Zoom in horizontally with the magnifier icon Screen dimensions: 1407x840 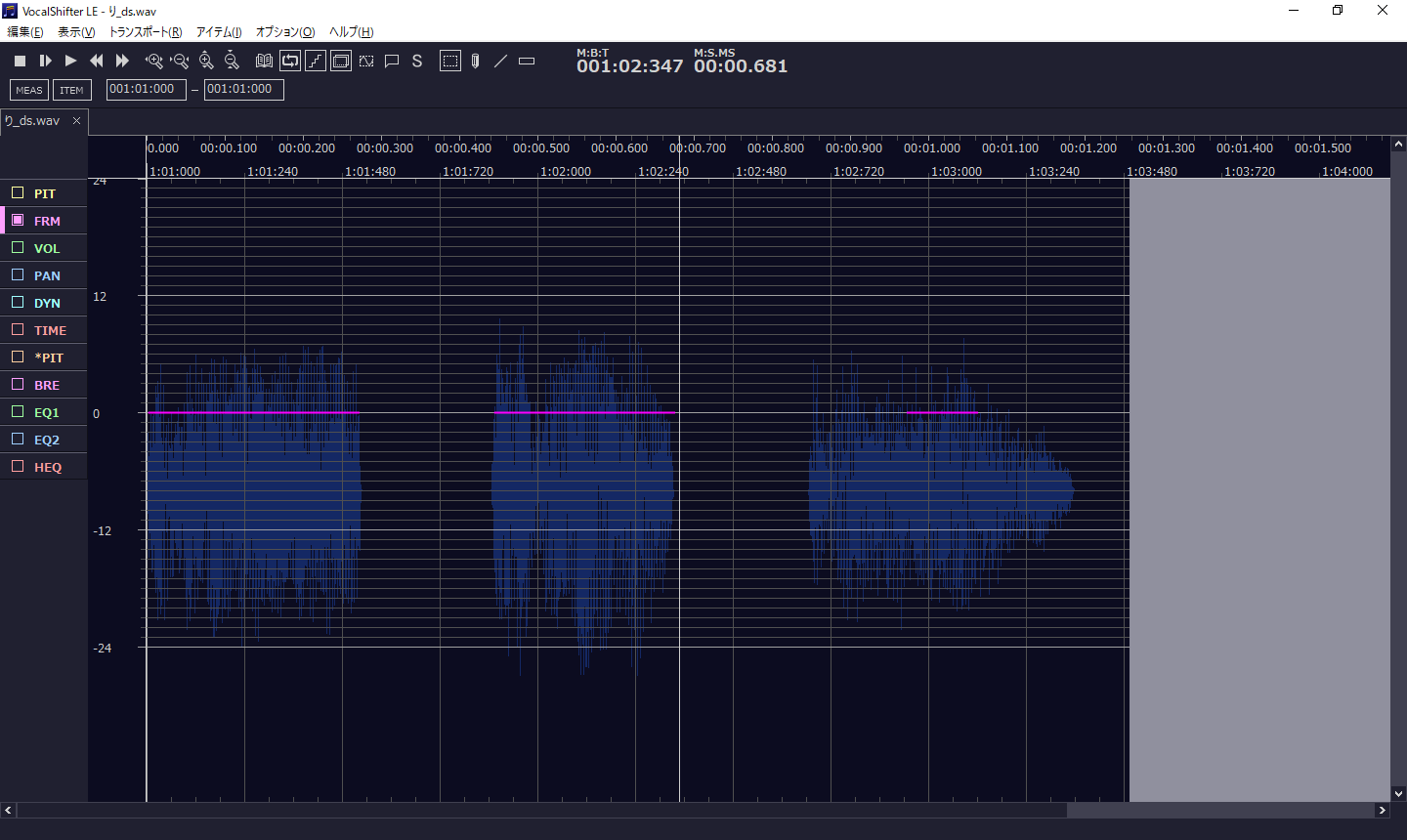(x=153, y=61)
